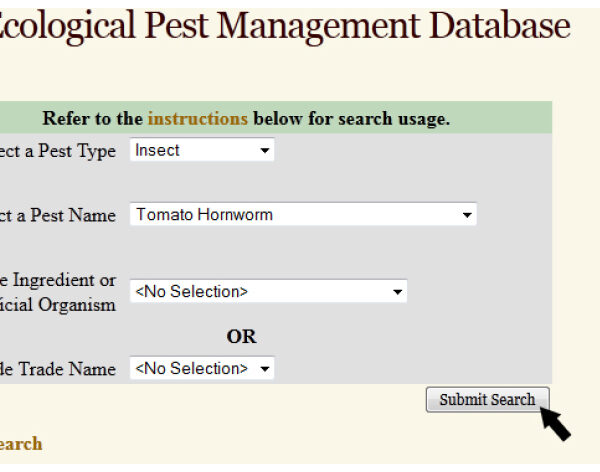Image resolution: width=600 pixels, height=472 pixels.
Task: Click the Ecological Pest Management Database heading
Action: pyautogui.click(x=285, y=26)
